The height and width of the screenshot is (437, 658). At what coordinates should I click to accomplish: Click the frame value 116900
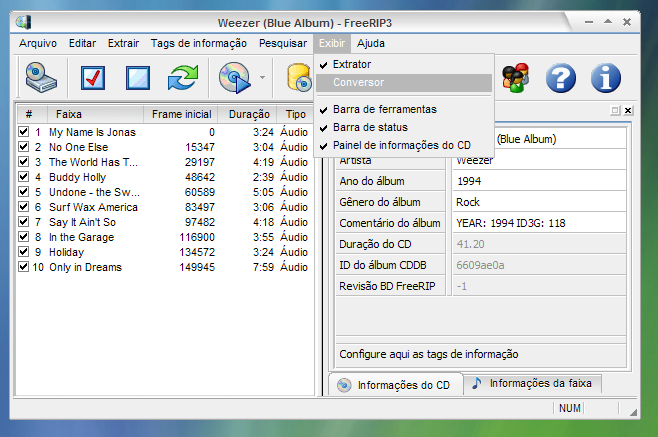197,237
